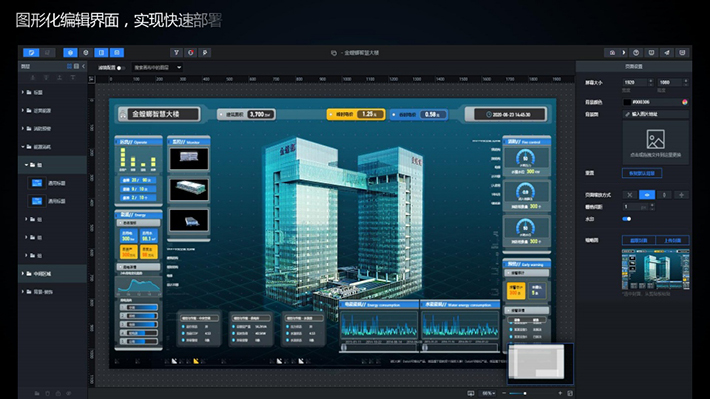Screen dimensions: 710x399
Task: Click the restore default background button
Action: 642,173
